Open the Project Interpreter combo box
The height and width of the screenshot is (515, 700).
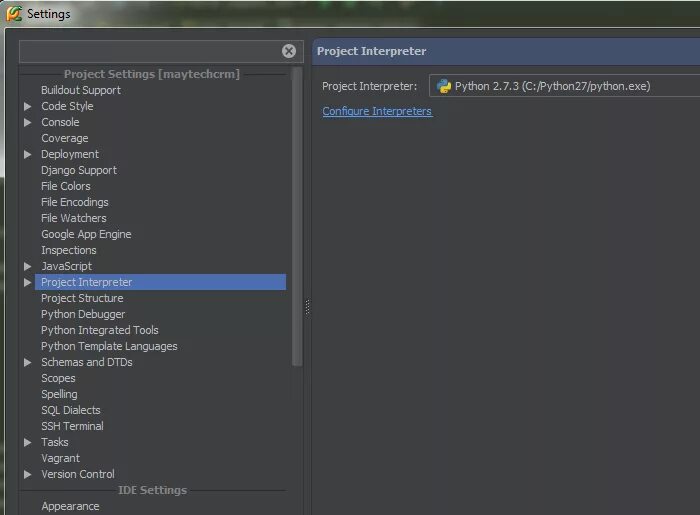point(564,86)
